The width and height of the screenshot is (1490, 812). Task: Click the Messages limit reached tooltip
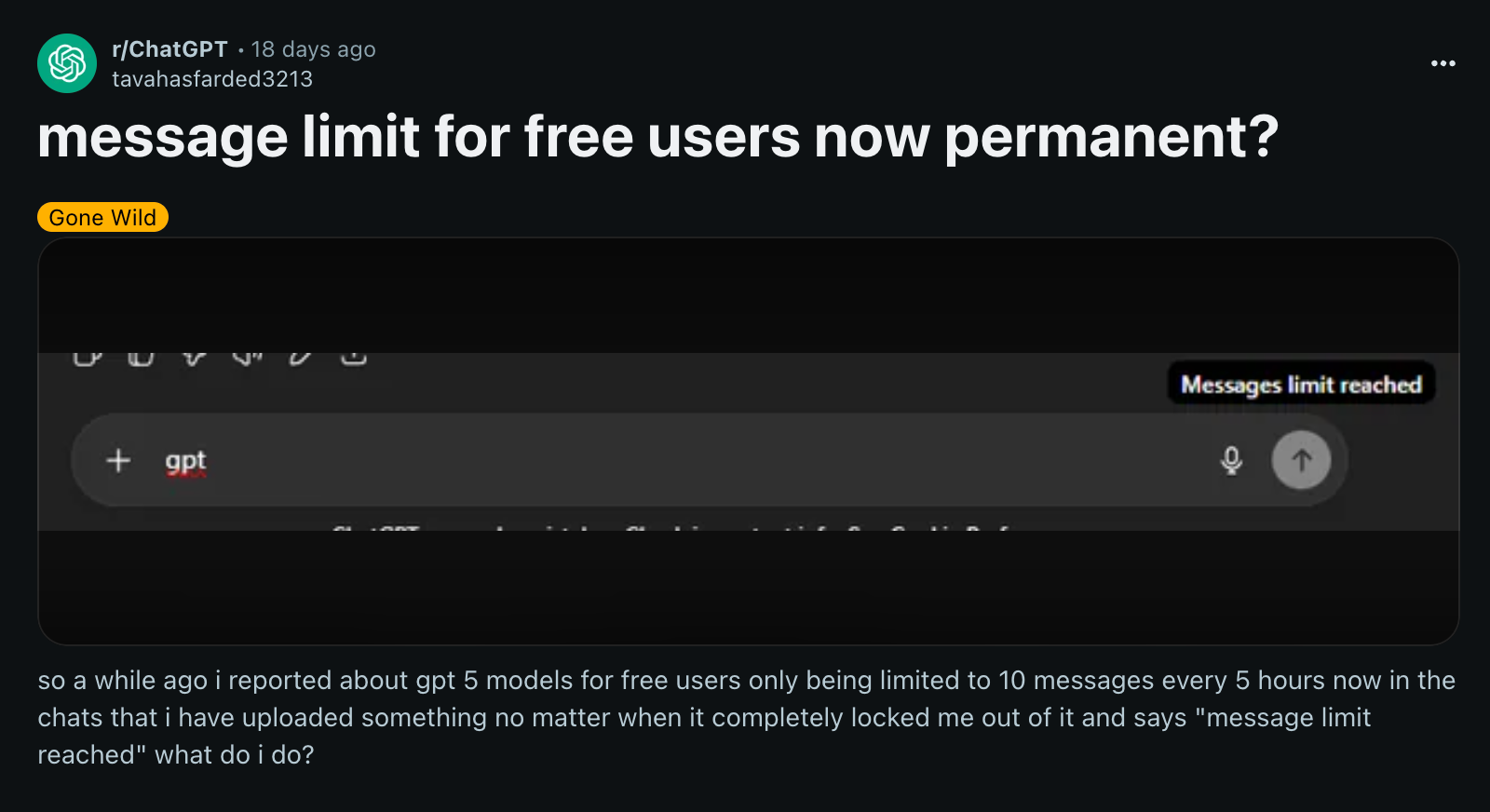coord(1300,382)
